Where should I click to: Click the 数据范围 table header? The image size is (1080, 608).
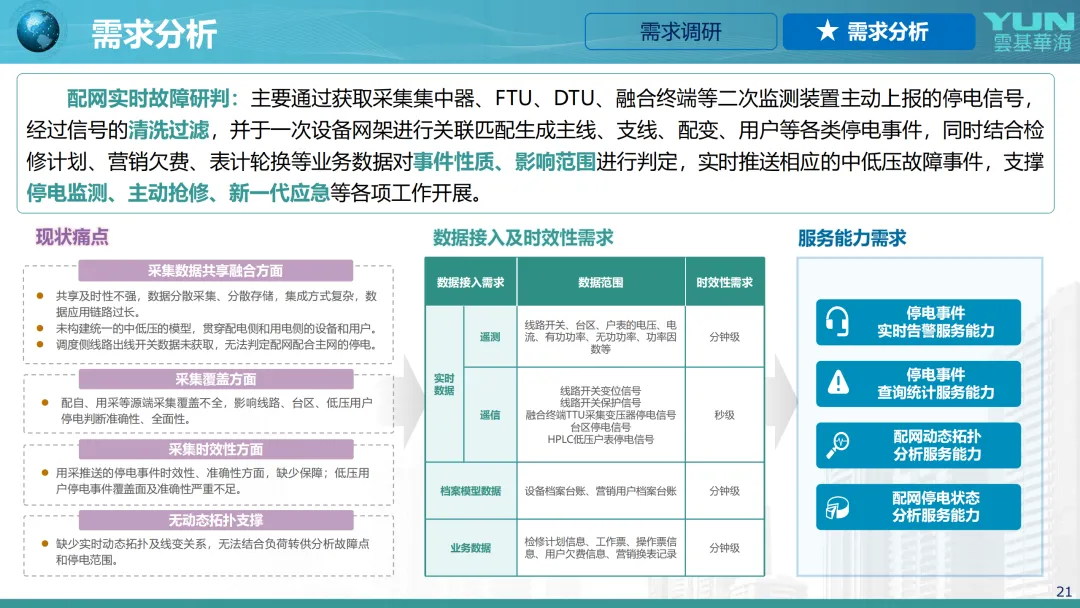(x=601, y=282)
